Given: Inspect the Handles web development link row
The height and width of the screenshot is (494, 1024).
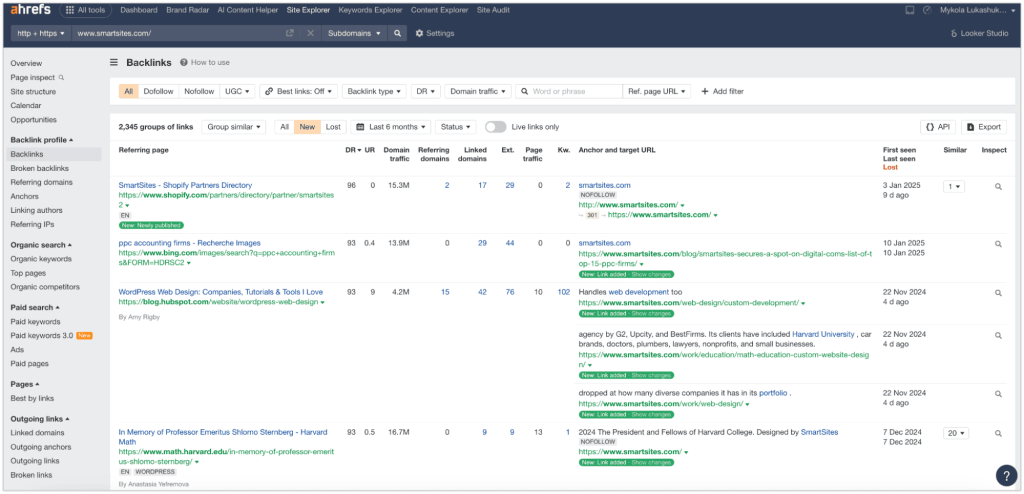Looking at the screenshot, I should [x=998, y=293].
